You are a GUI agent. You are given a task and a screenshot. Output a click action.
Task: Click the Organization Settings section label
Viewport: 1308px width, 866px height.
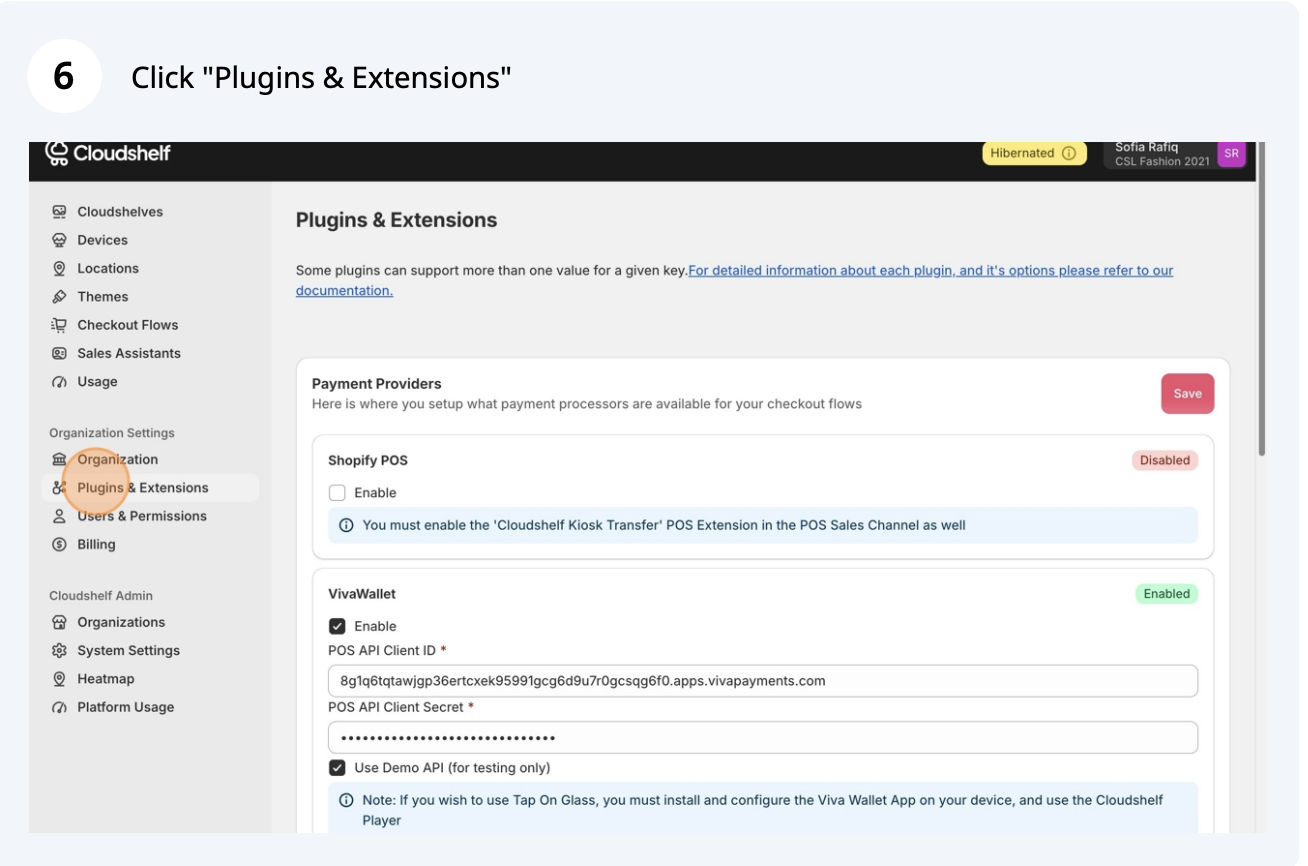click(x=112, y=433)
